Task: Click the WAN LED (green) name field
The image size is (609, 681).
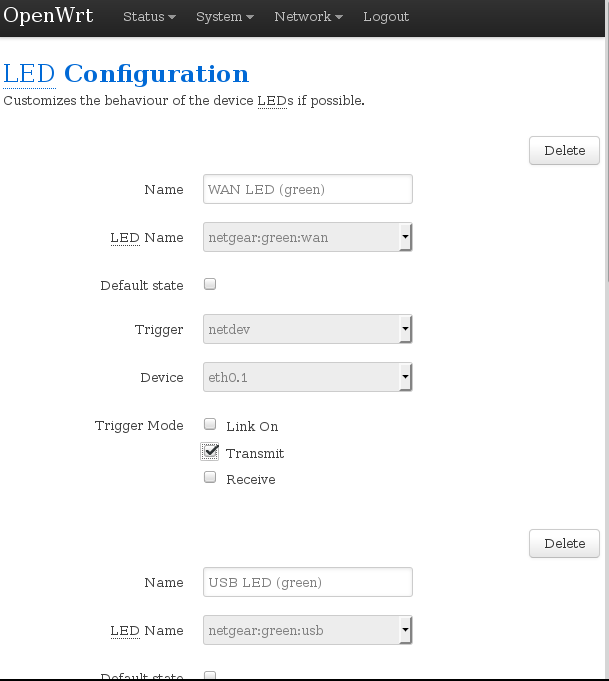Action: [x=307, y=189]
